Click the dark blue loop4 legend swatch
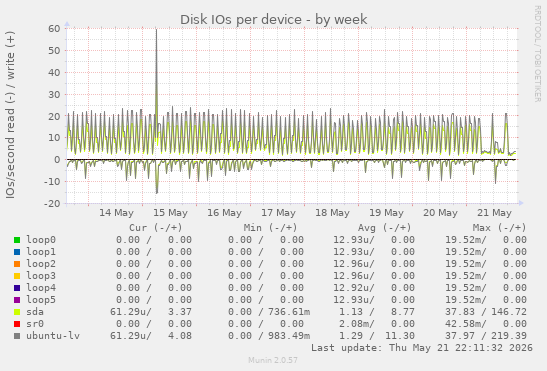547x371 pixels. pos(17,288)
